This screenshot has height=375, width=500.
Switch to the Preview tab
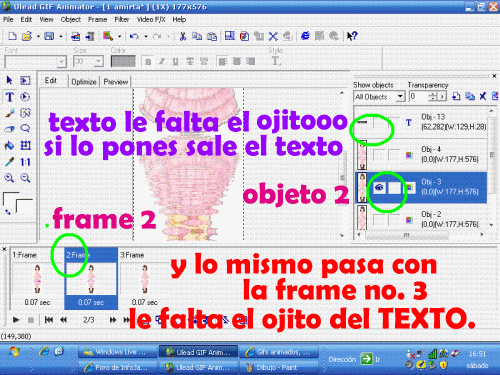click(116, 82)
